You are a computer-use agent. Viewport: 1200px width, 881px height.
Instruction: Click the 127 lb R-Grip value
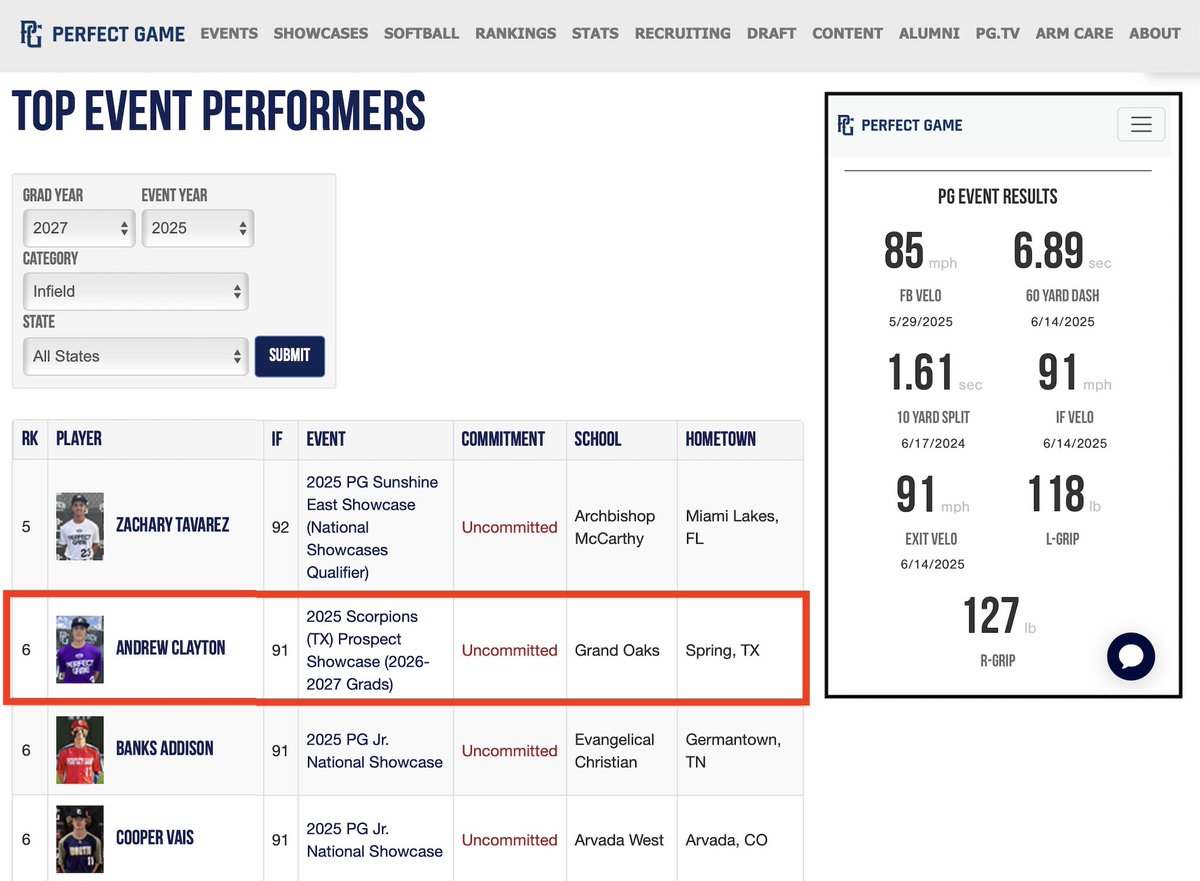click(x=999, y=616)
